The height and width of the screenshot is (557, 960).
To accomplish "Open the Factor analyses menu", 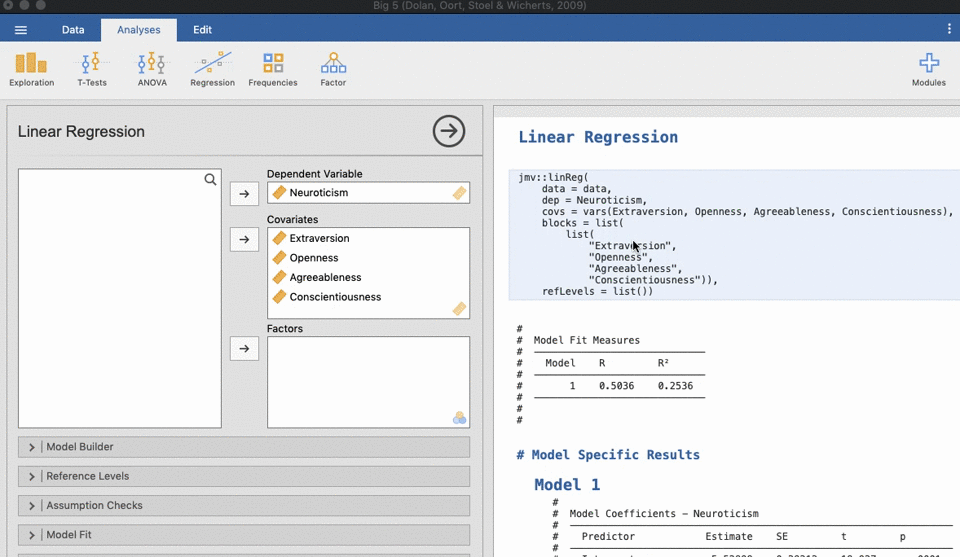I will [333, 69].
